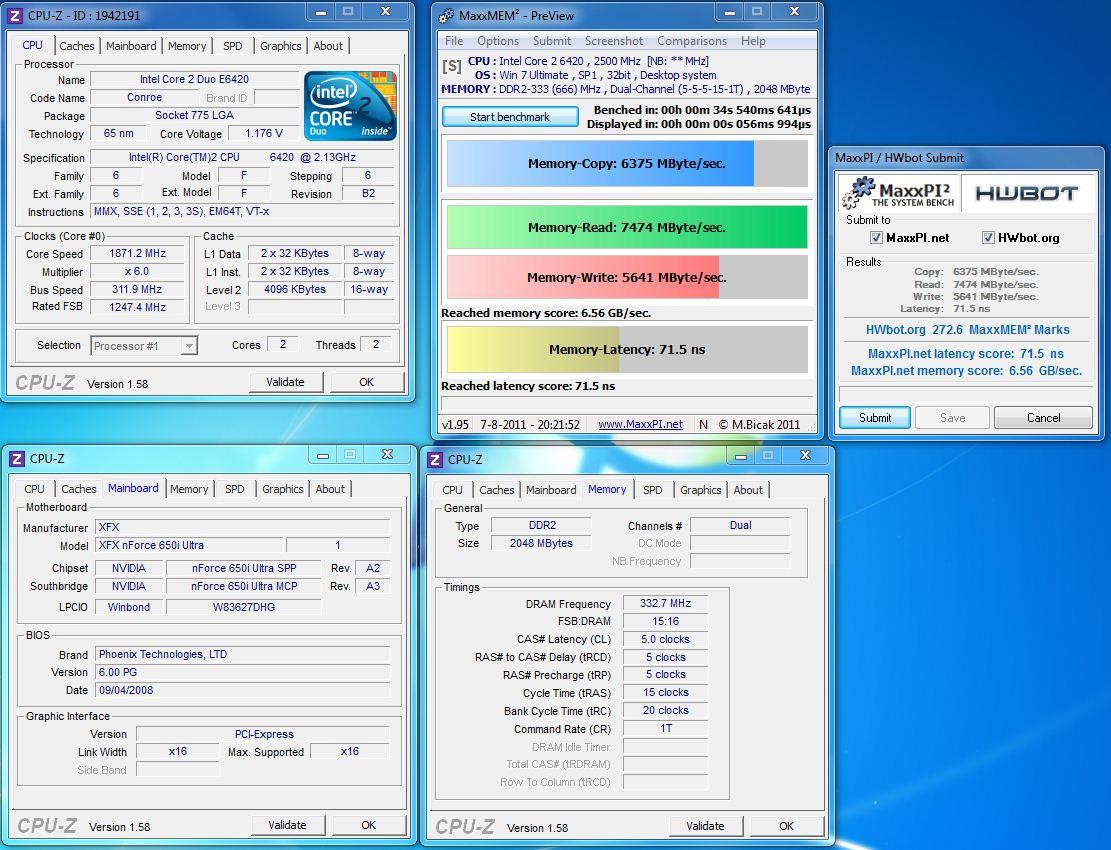Open the Submit menu in MaxxMEM
The image size is (1111, 850).
pyautogui.click(x=552, y=41)
